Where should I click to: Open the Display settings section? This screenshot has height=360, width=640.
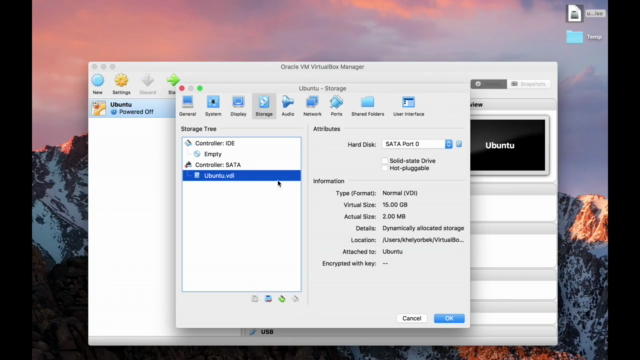point(238,106)
